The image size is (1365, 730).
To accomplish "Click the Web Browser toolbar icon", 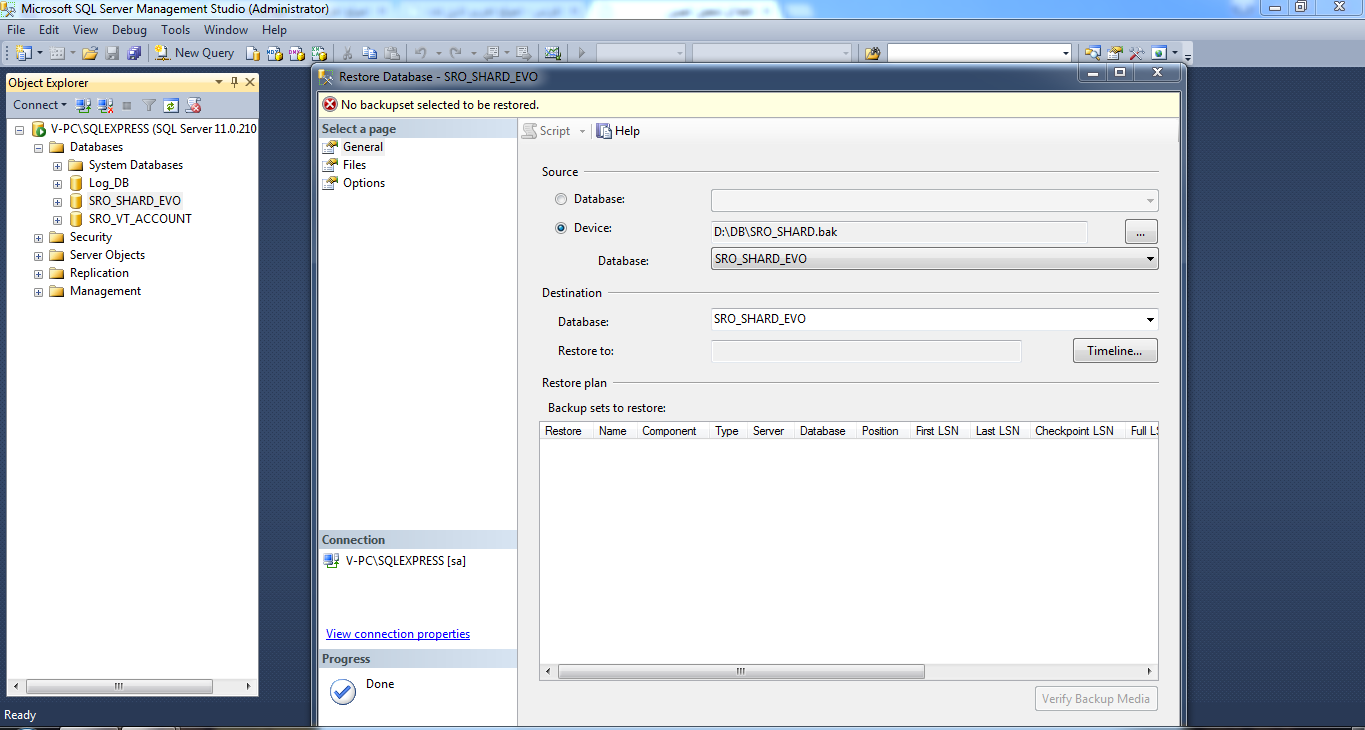I will [x=1159, y=53].
